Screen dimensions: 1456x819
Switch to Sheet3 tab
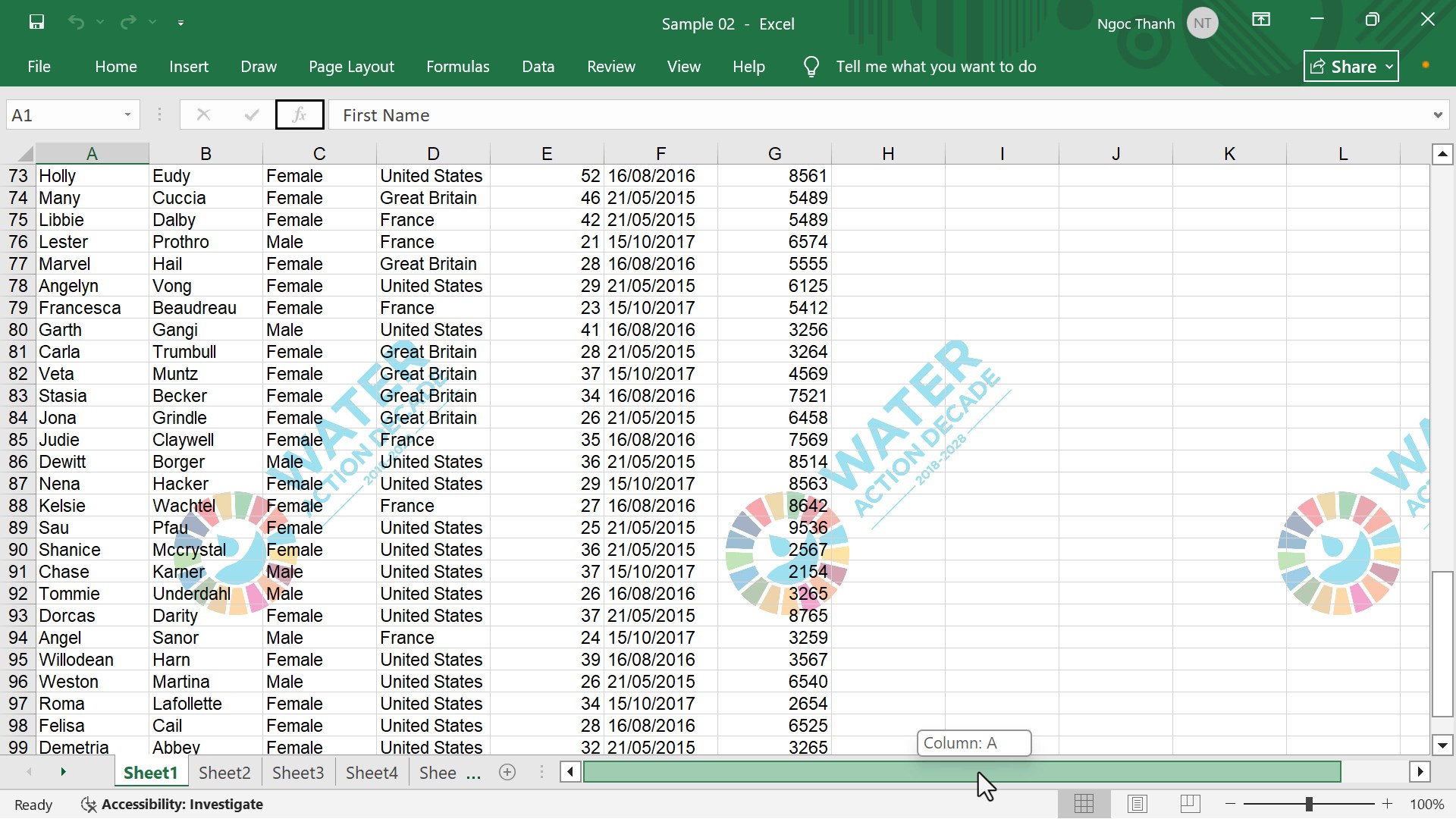[x=297, y=772]
